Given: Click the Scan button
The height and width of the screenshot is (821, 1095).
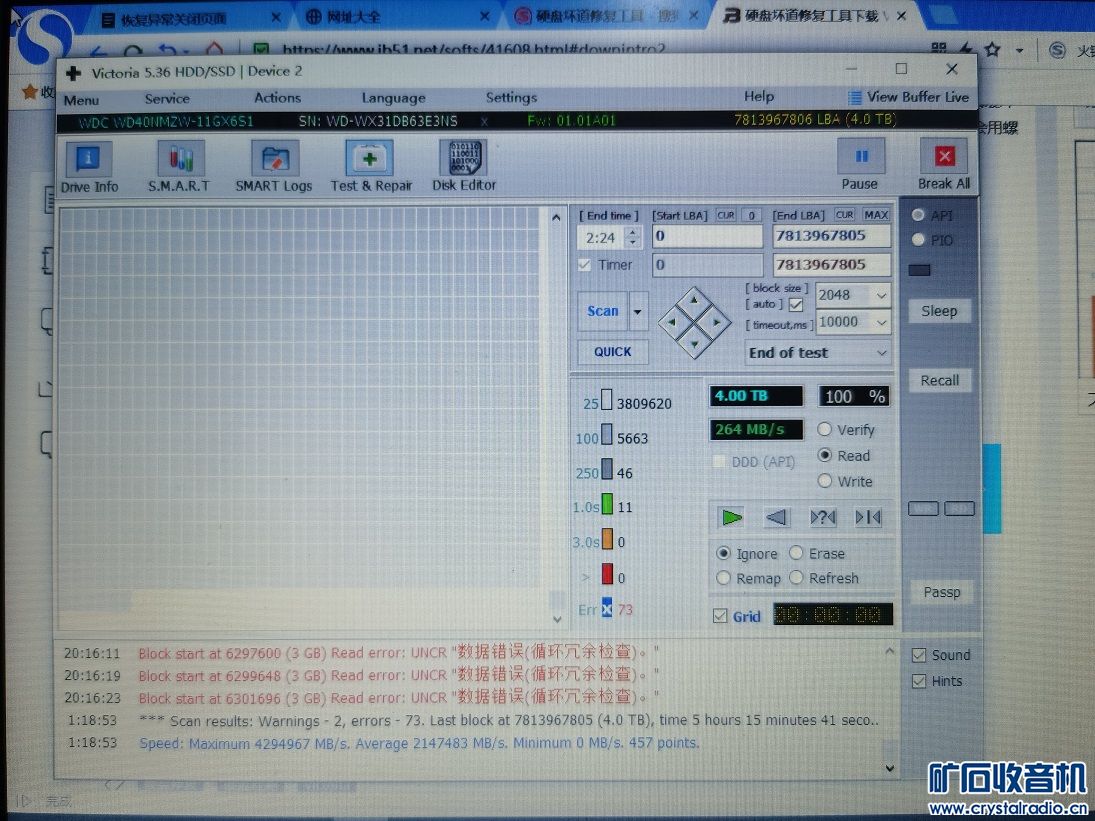Looking at the screenshot, I should click(603, 311).
